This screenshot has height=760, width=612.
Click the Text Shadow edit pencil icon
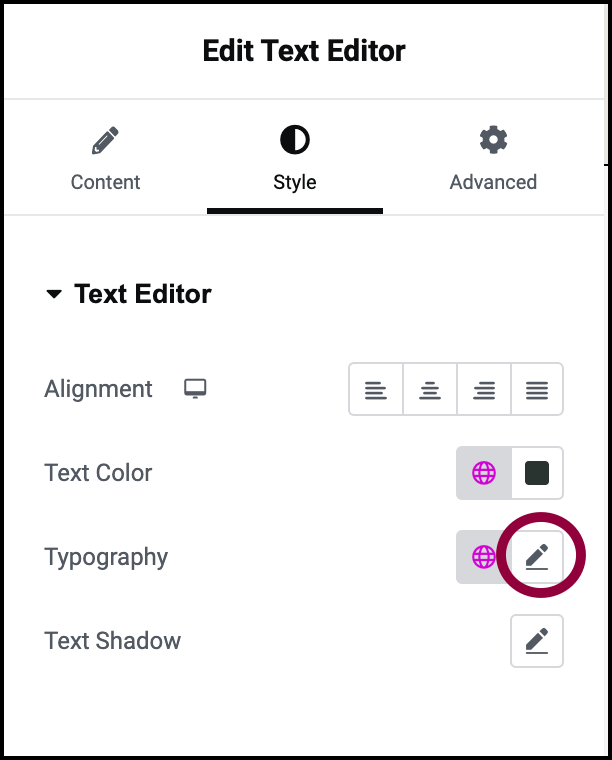tap(537, 641)
